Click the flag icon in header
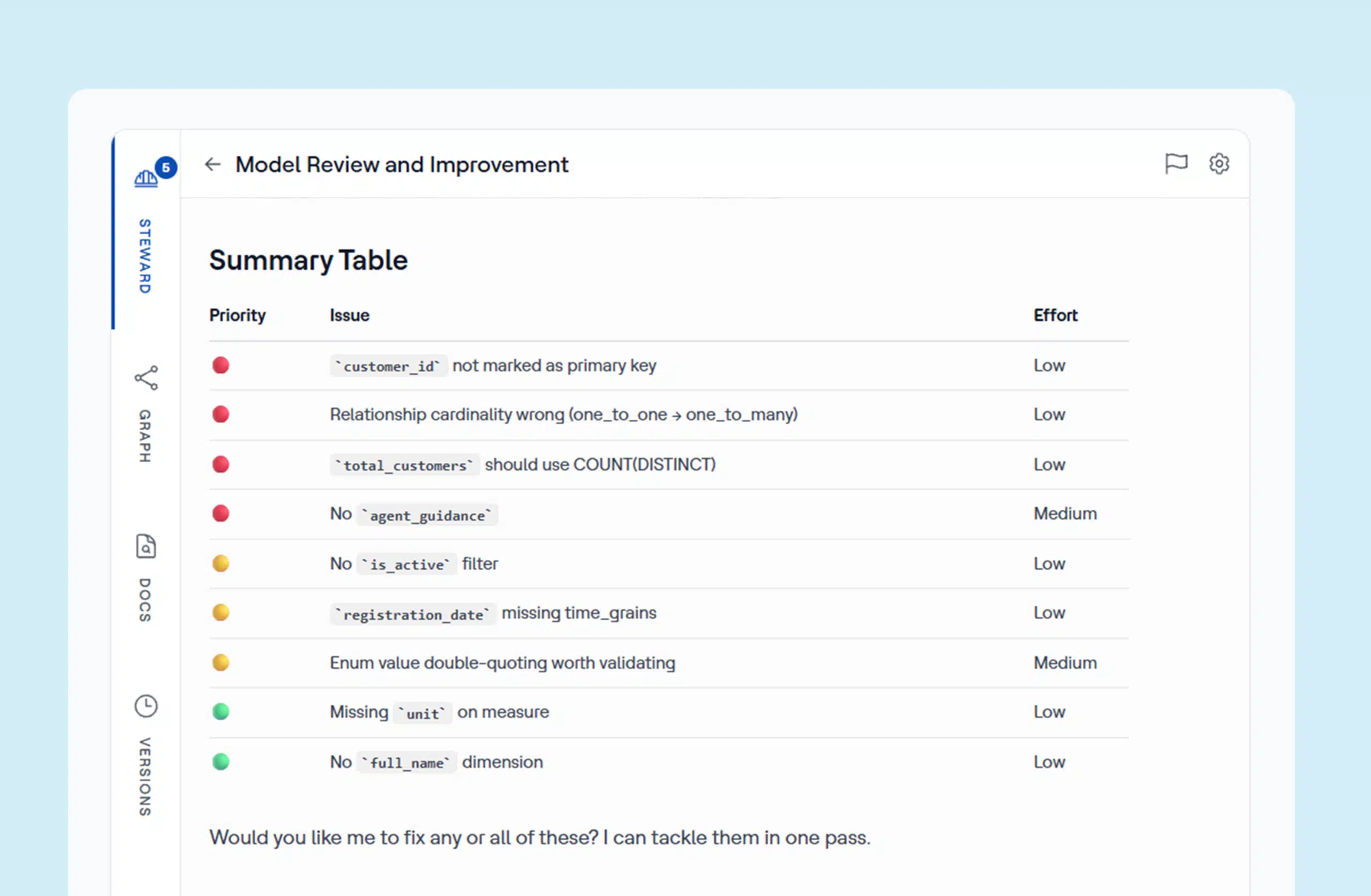 [x=1176, y=164]
